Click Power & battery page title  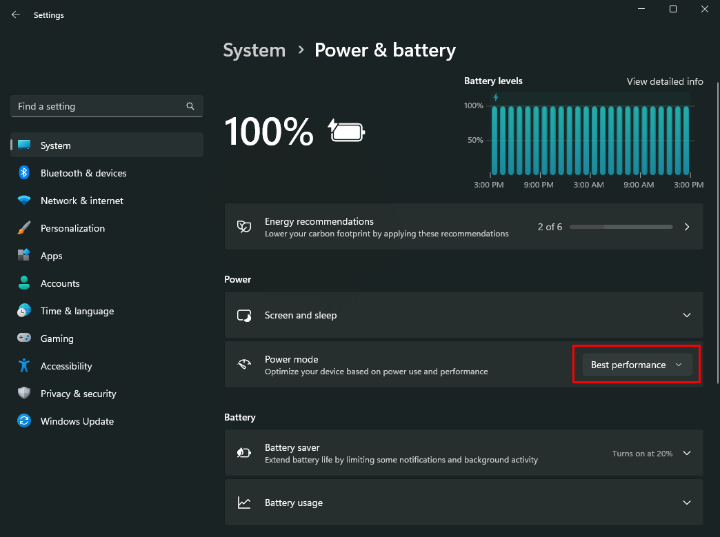(385, 51)
